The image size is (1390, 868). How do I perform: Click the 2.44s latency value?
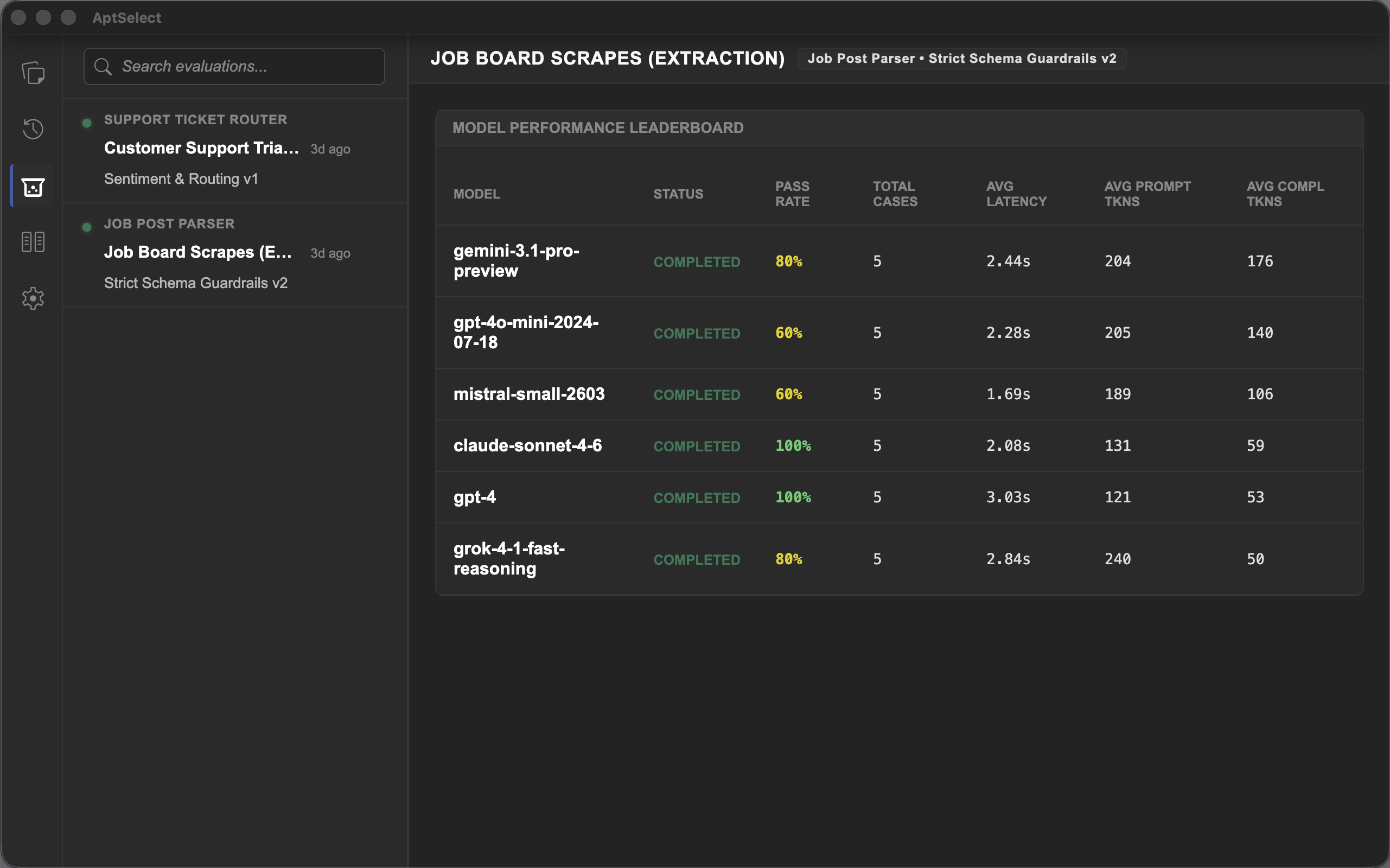point(1008,261)
